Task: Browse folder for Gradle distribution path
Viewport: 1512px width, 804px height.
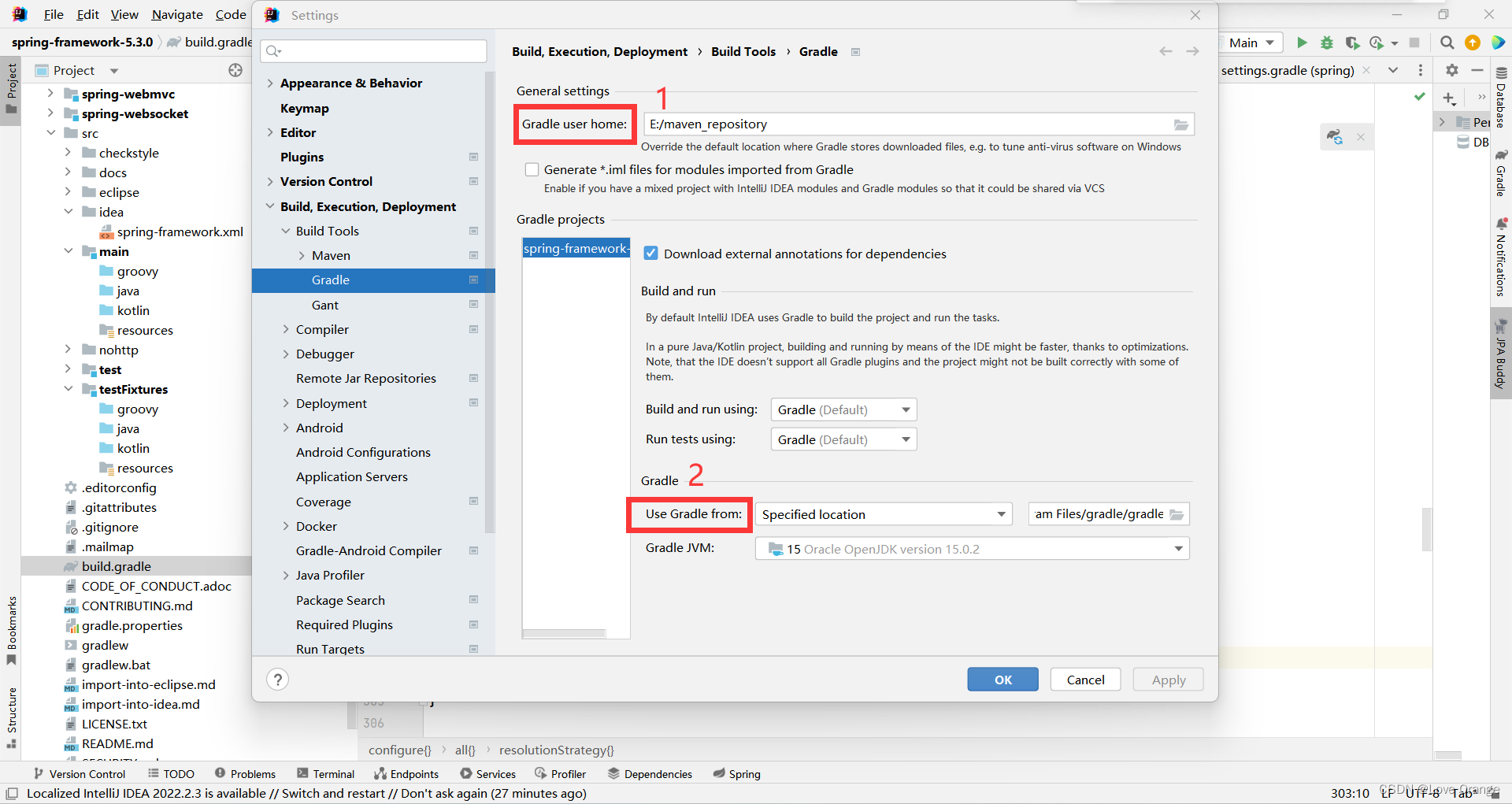Action: 1177,514
